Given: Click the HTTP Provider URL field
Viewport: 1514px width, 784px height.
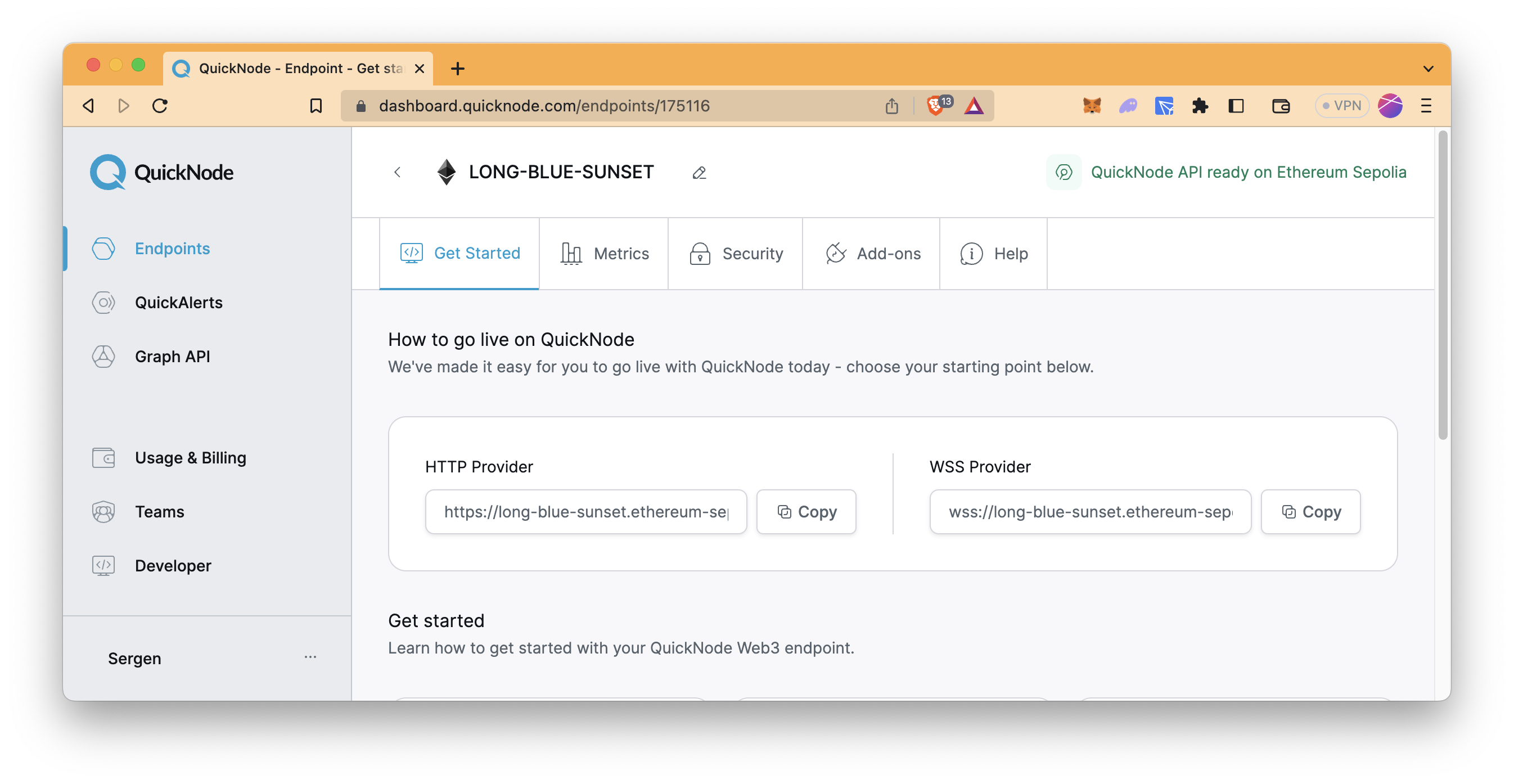Looking at the screenshot, I should (586, 512).
